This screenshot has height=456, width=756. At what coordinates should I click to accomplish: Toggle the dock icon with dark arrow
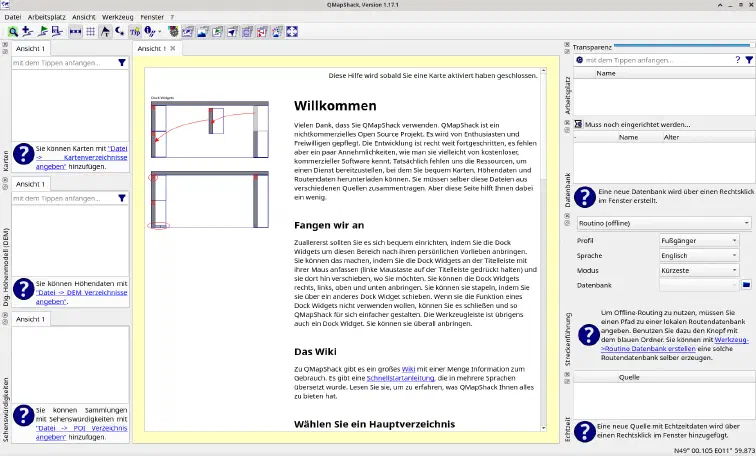tap(232, 32)
